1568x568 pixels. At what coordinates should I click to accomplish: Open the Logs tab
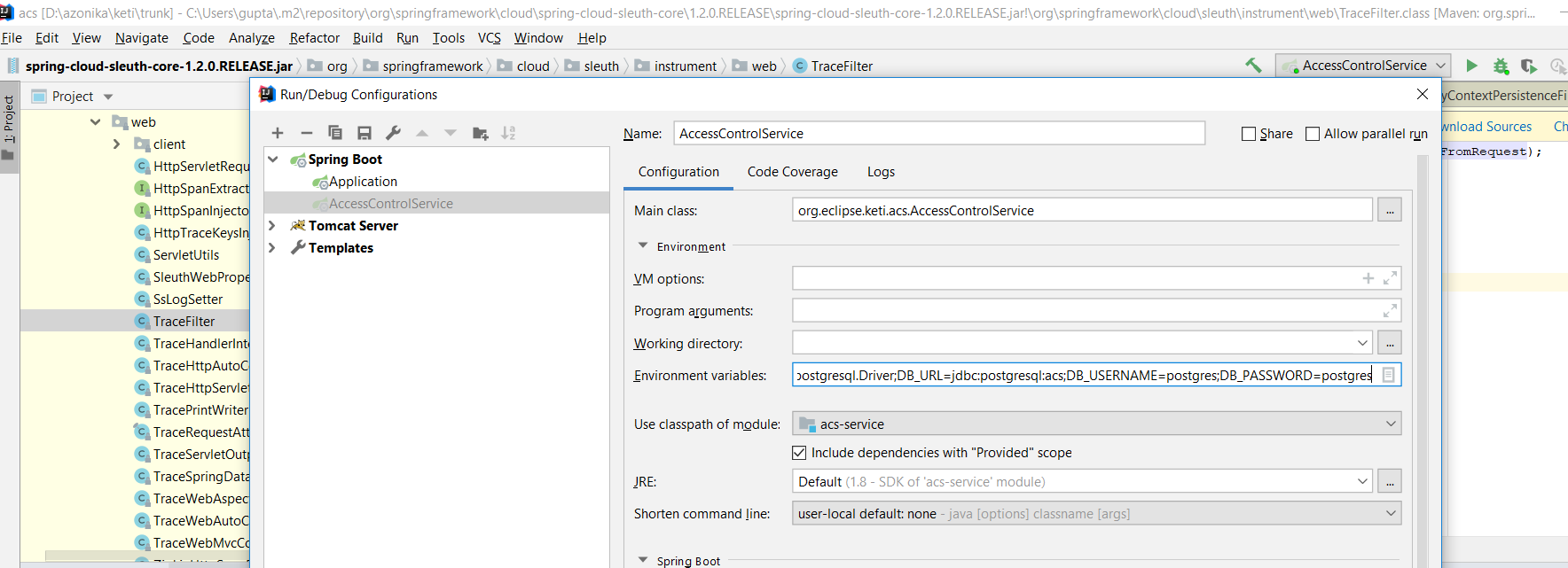[x=881, y=172]
